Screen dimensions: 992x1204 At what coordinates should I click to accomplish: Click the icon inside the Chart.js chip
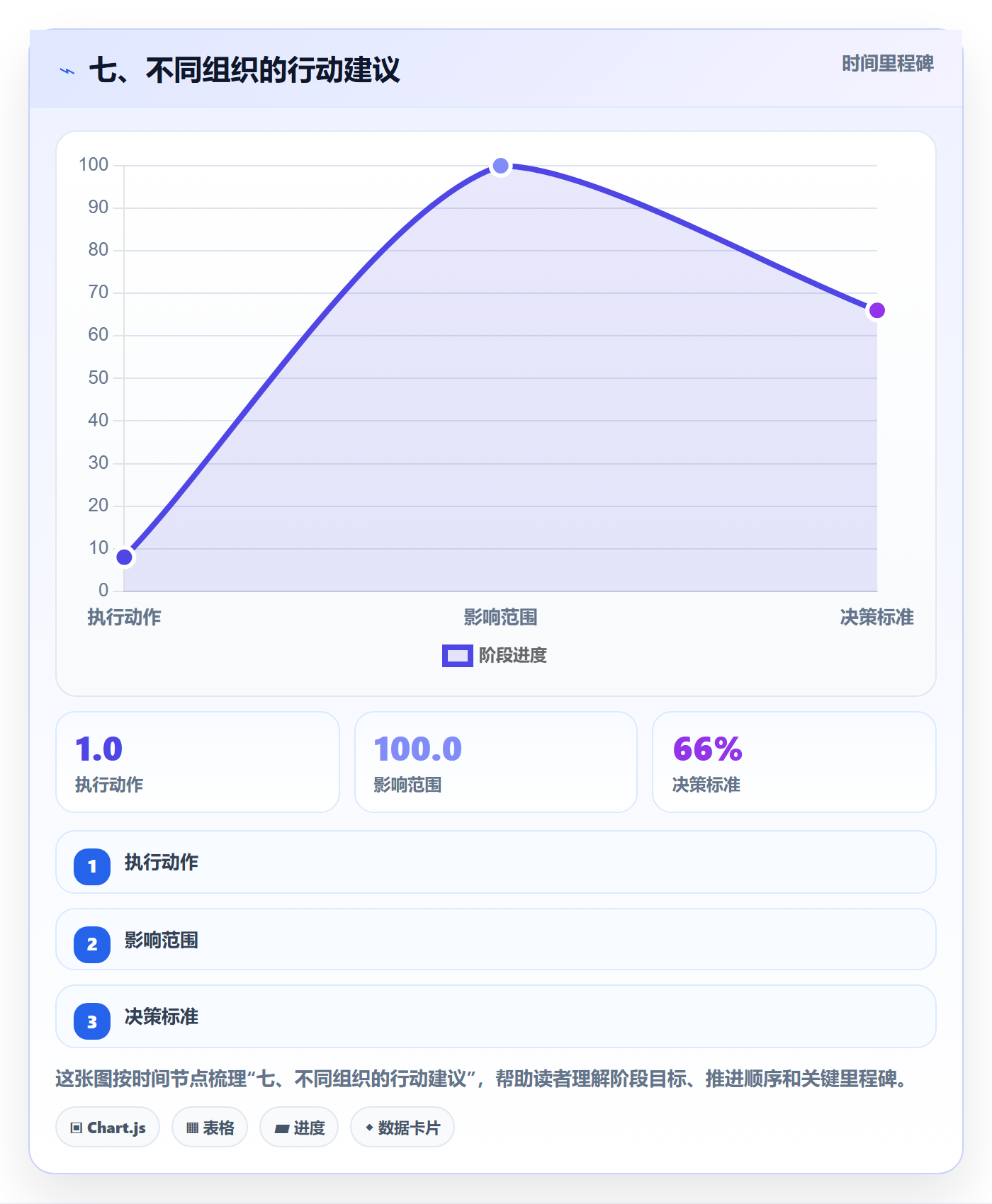point(77,1128)
